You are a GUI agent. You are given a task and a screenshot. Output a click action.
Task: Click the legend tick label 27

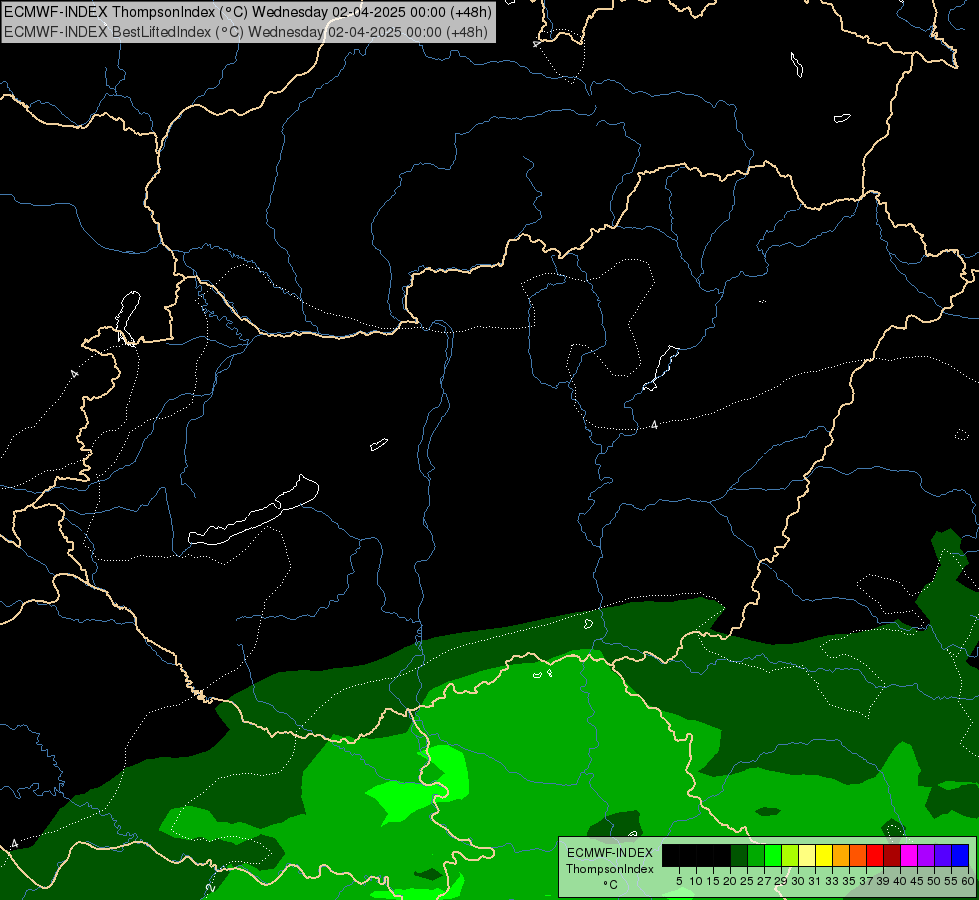point(764,881)
